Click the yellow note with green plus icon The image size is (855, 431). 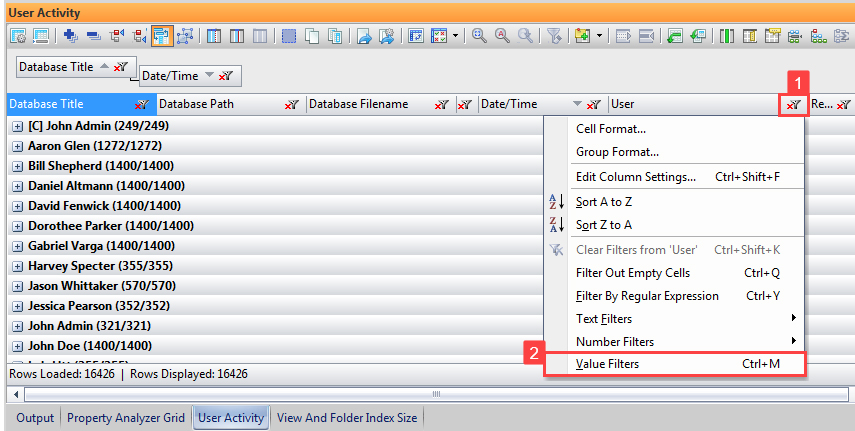point(582,36)
